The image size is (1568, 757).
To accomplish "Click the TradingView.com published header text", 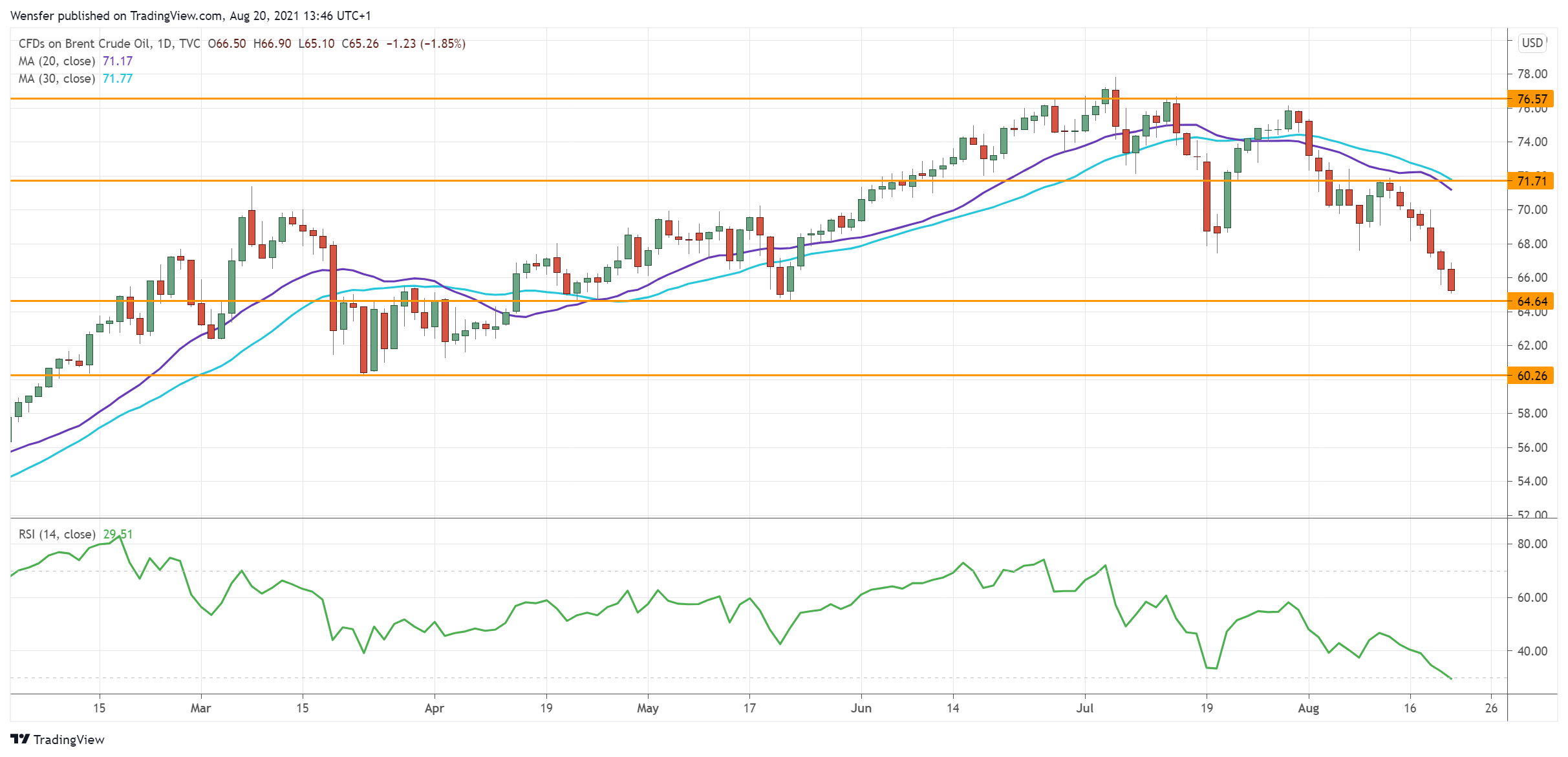I will (177, 16).
